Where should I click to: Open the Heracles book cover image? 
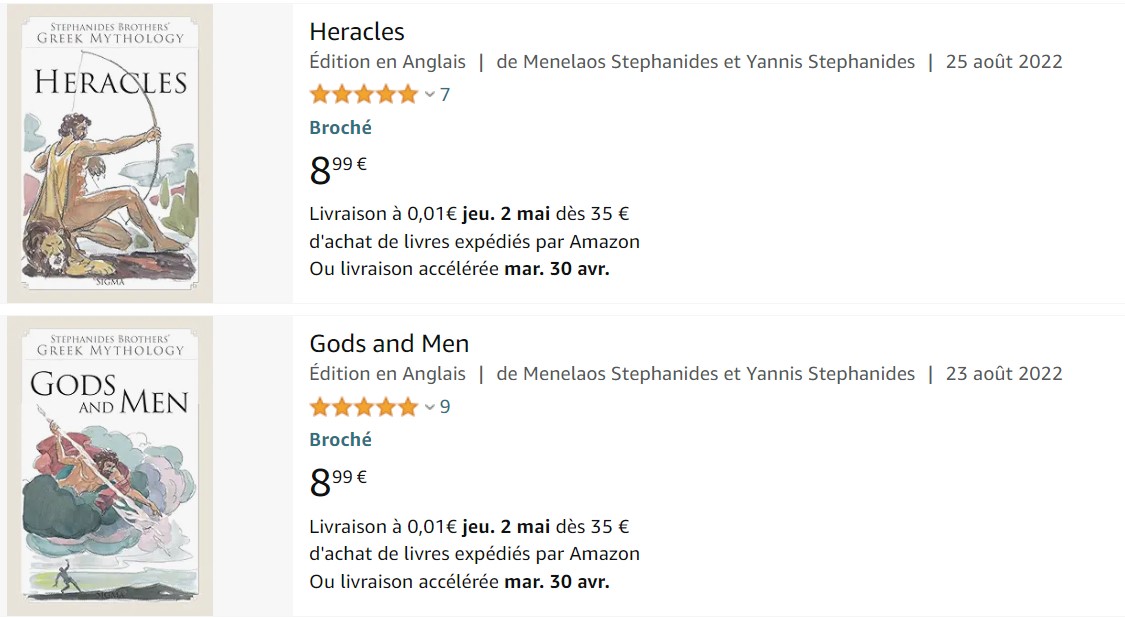110,153
